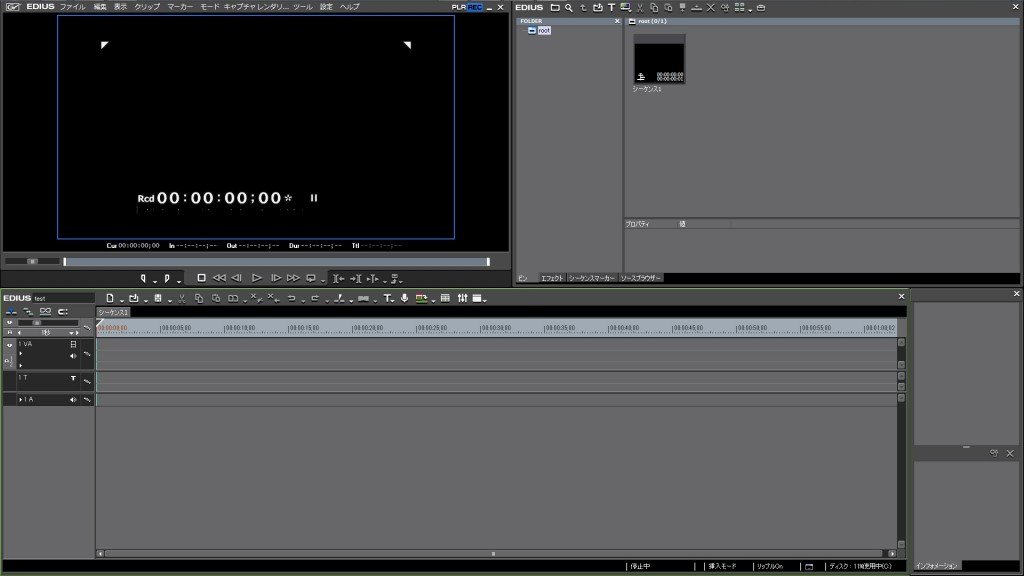
Task: Open the Redo history dropdown arrow
Action: click(327, 300)
